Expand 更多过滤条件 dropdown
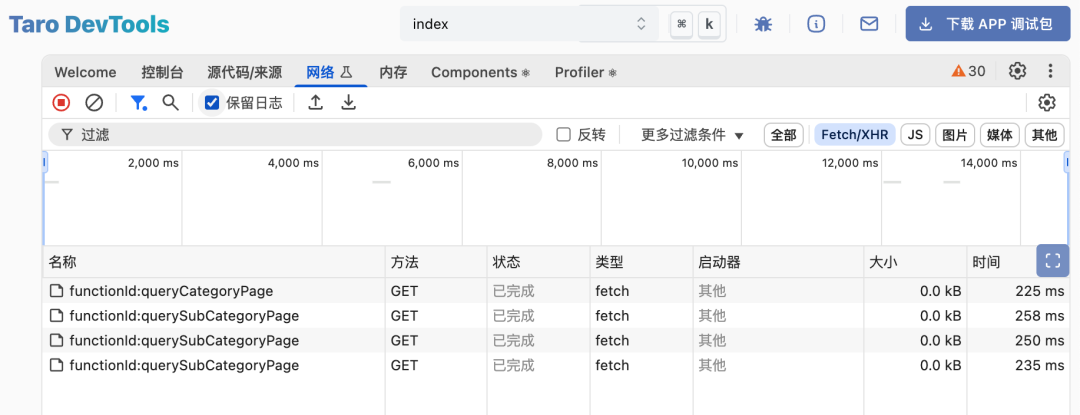The height and width of the screenshot is (415, 1080). (x=693, y=135)
